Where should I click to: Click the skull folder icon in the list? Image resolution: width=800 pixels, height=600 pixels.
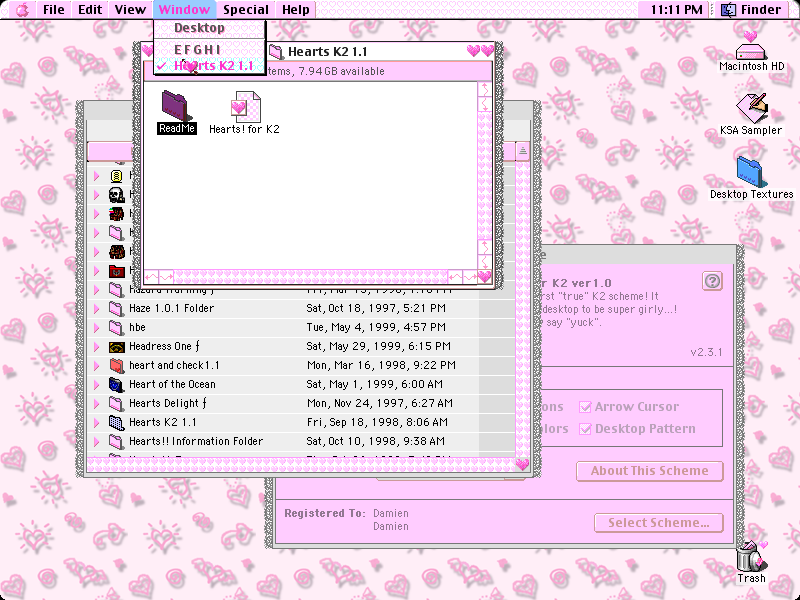(116, 194)
